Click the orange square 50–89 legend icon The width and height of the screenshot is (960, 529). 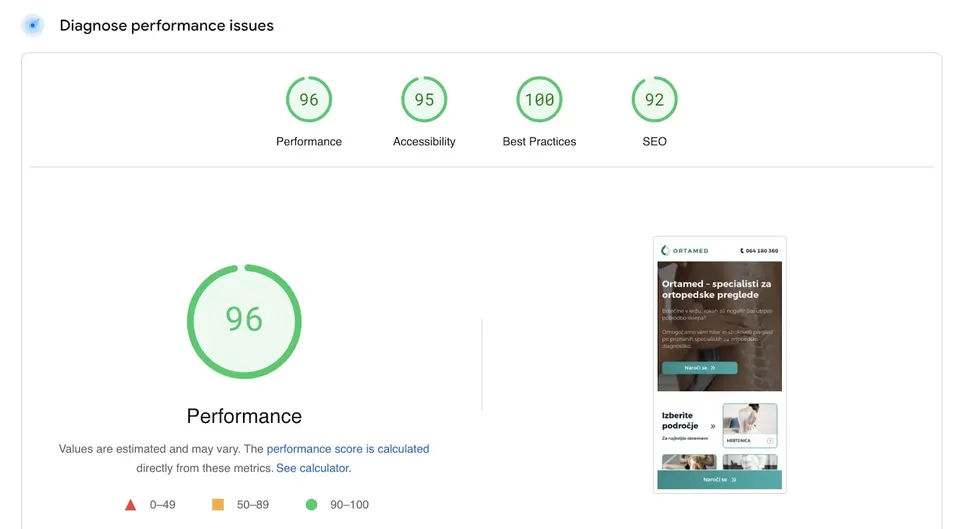pyautogui.click(x=218, y=505)
